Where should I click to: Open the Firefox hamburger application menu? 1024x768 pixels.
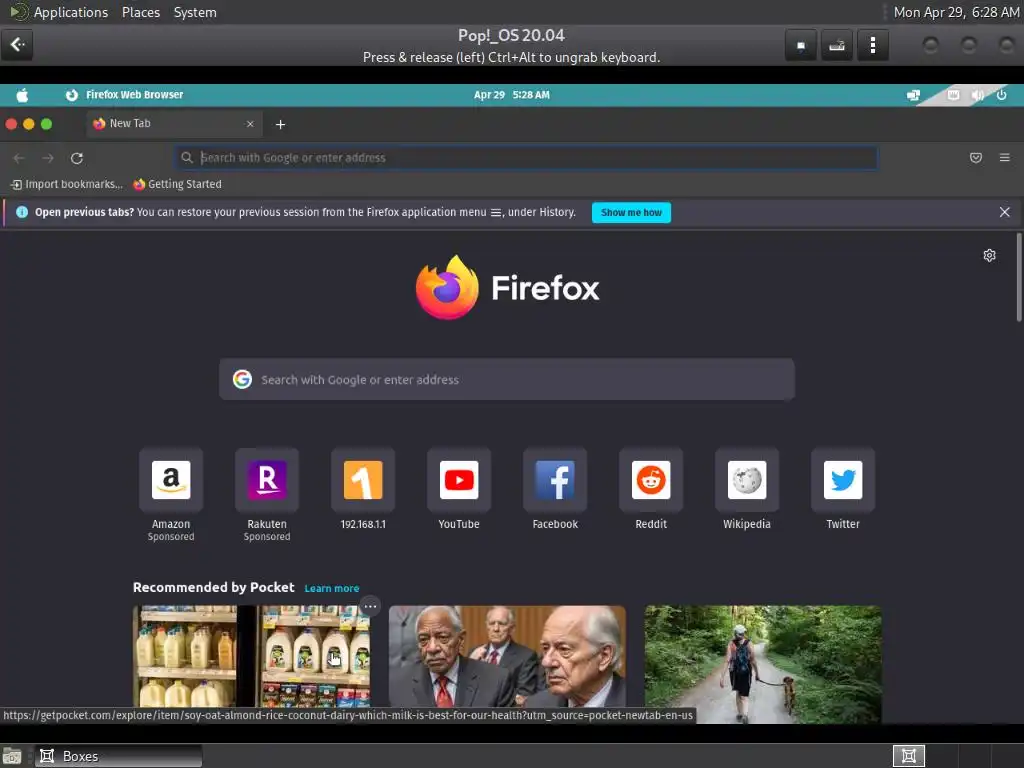(x=1004, y=158)
